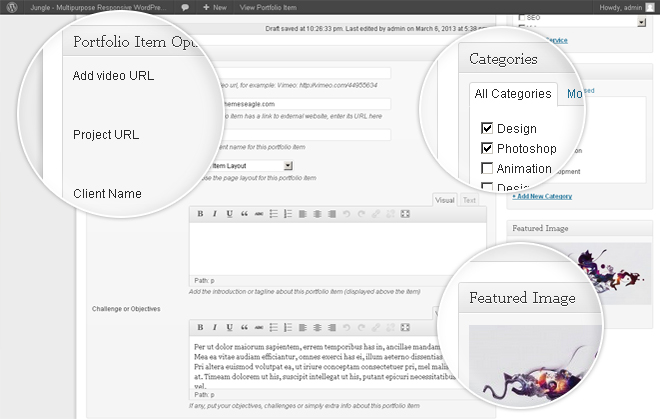Open comments from the admin bar bubble icon

point(185,8)
